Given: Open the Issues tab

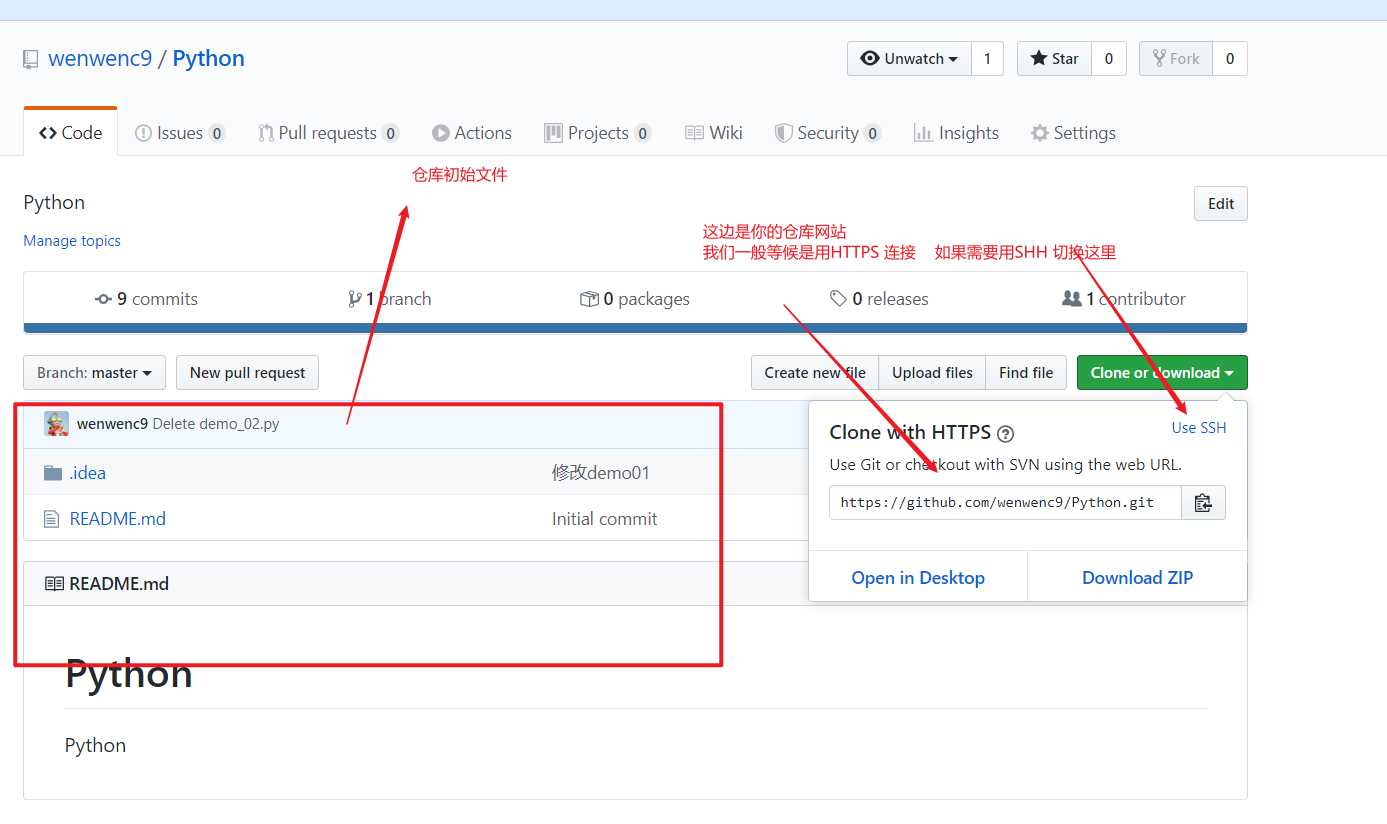Looking at the screenshot, I should tap(180, 133).
